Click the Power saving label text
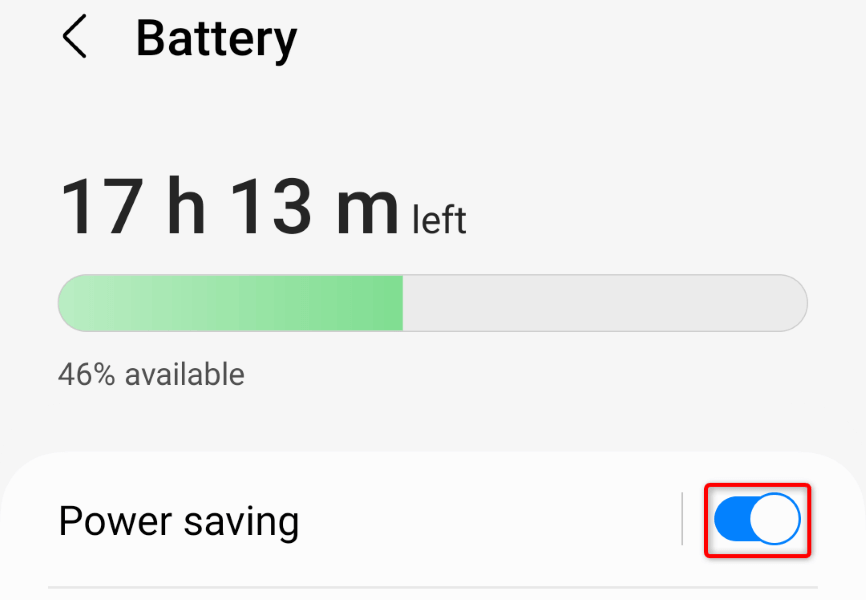 point(178,521)
